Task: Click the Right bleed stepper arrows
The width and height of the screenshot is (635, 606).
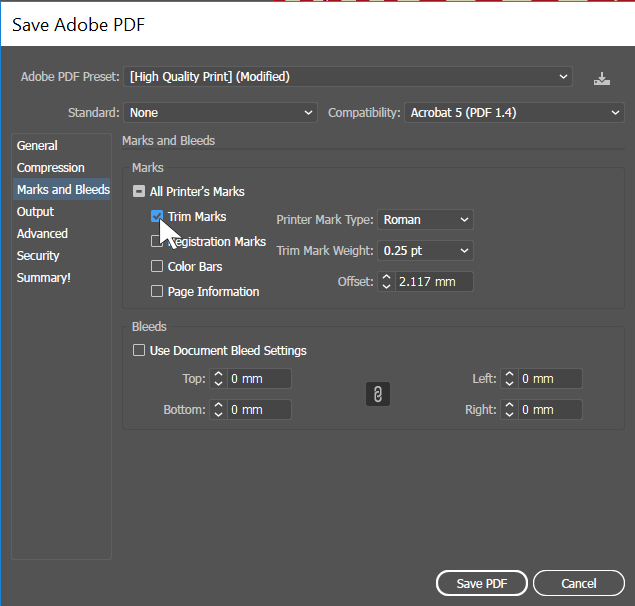Action: click(x=509, y=410)
